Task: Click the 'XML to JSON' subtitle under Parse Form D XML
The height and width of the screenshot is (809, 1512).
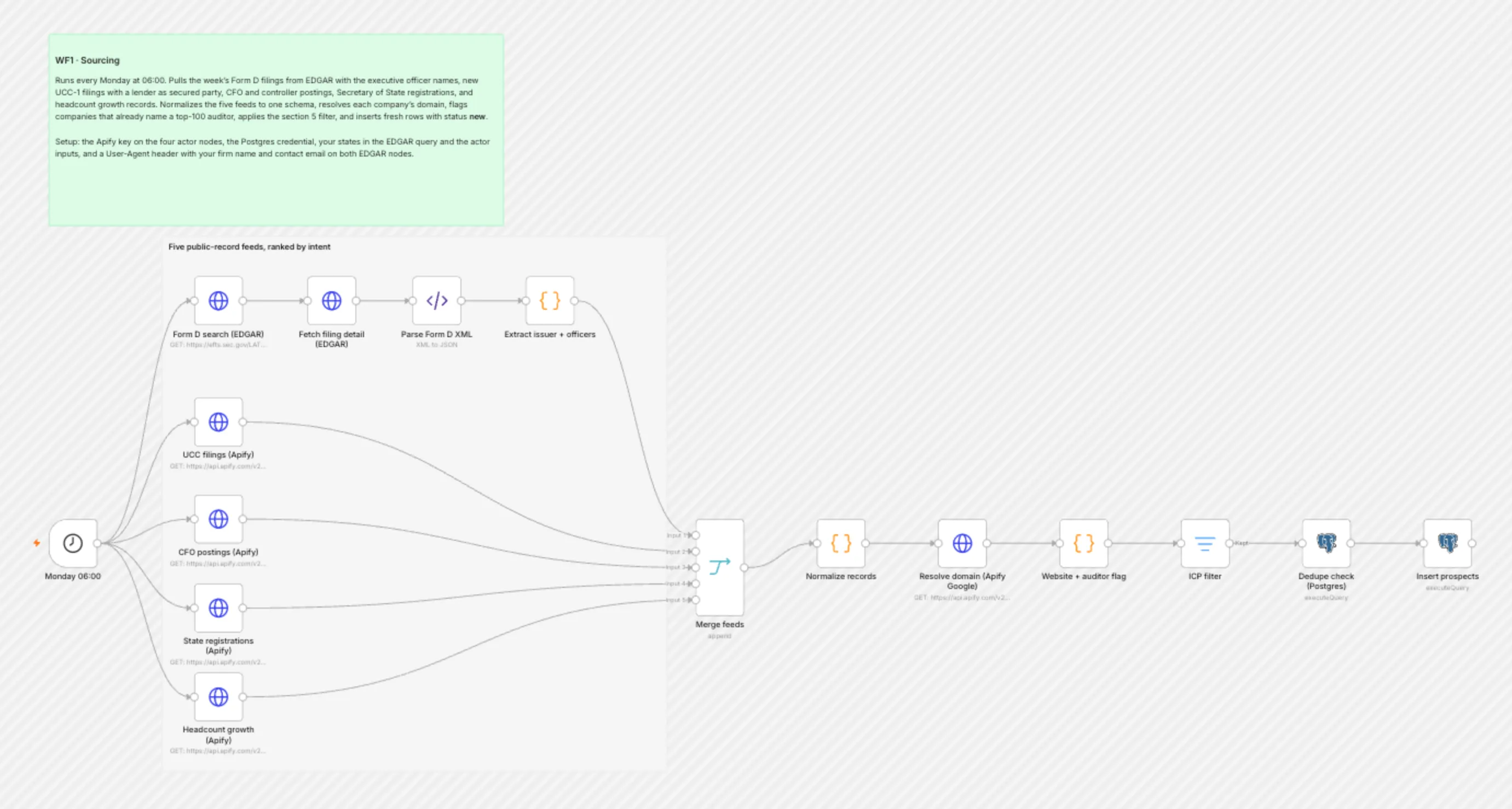Action: [x=437, y=345]
